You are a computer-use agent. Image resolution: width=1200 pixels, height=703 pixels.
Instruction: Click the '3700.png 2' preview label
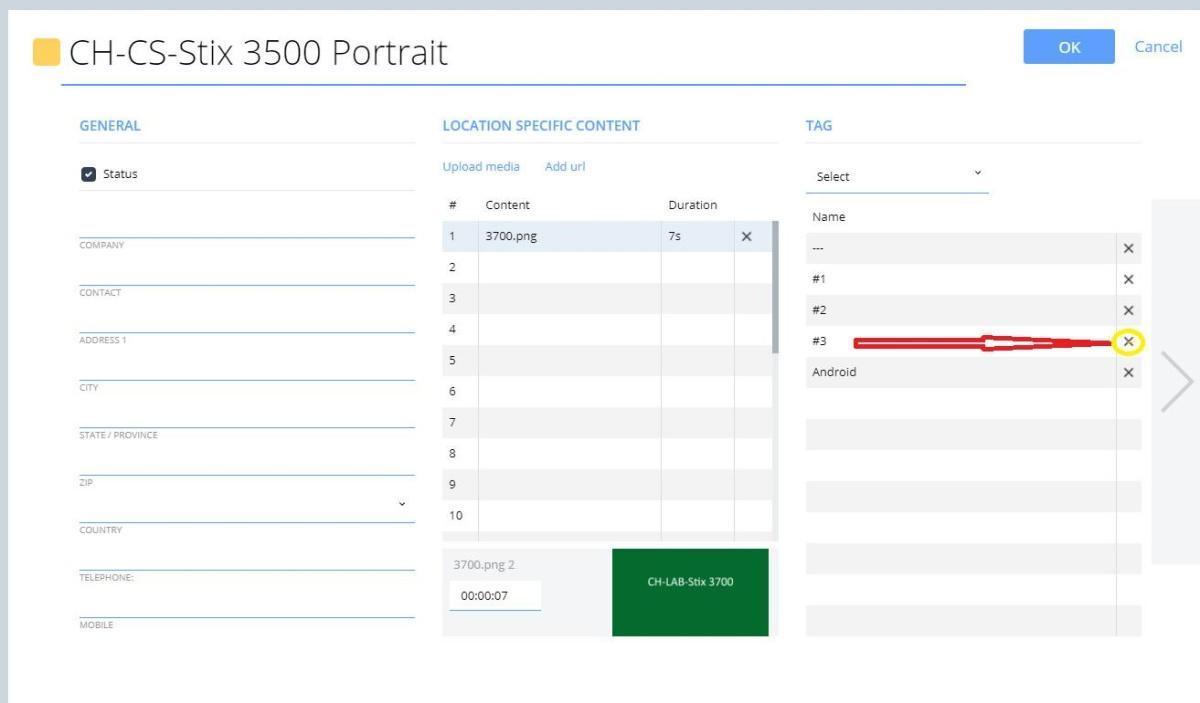click(484, 565)
